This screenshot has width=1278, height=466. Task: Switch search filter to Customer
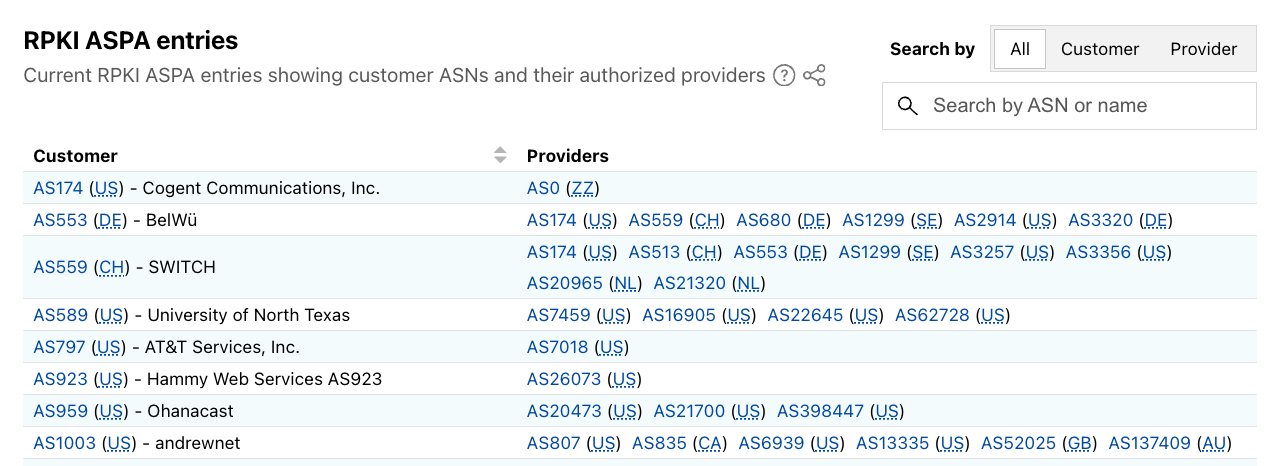pyautogui.click(x=1100, y=49)
